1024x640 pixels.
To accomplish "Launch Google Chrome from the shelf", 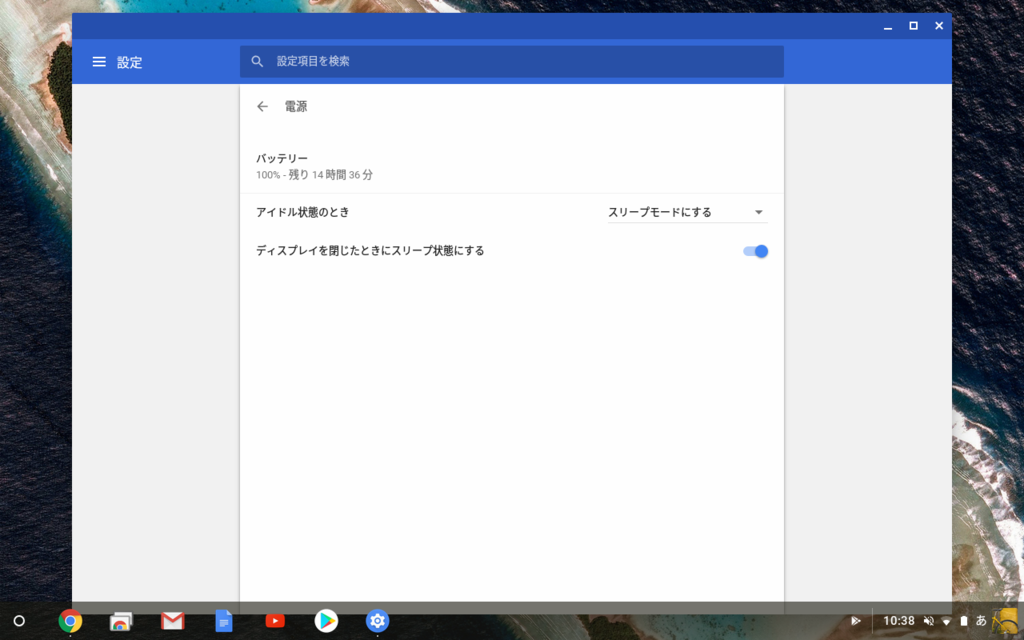I will pyautogui.click(x=70, y=620).
